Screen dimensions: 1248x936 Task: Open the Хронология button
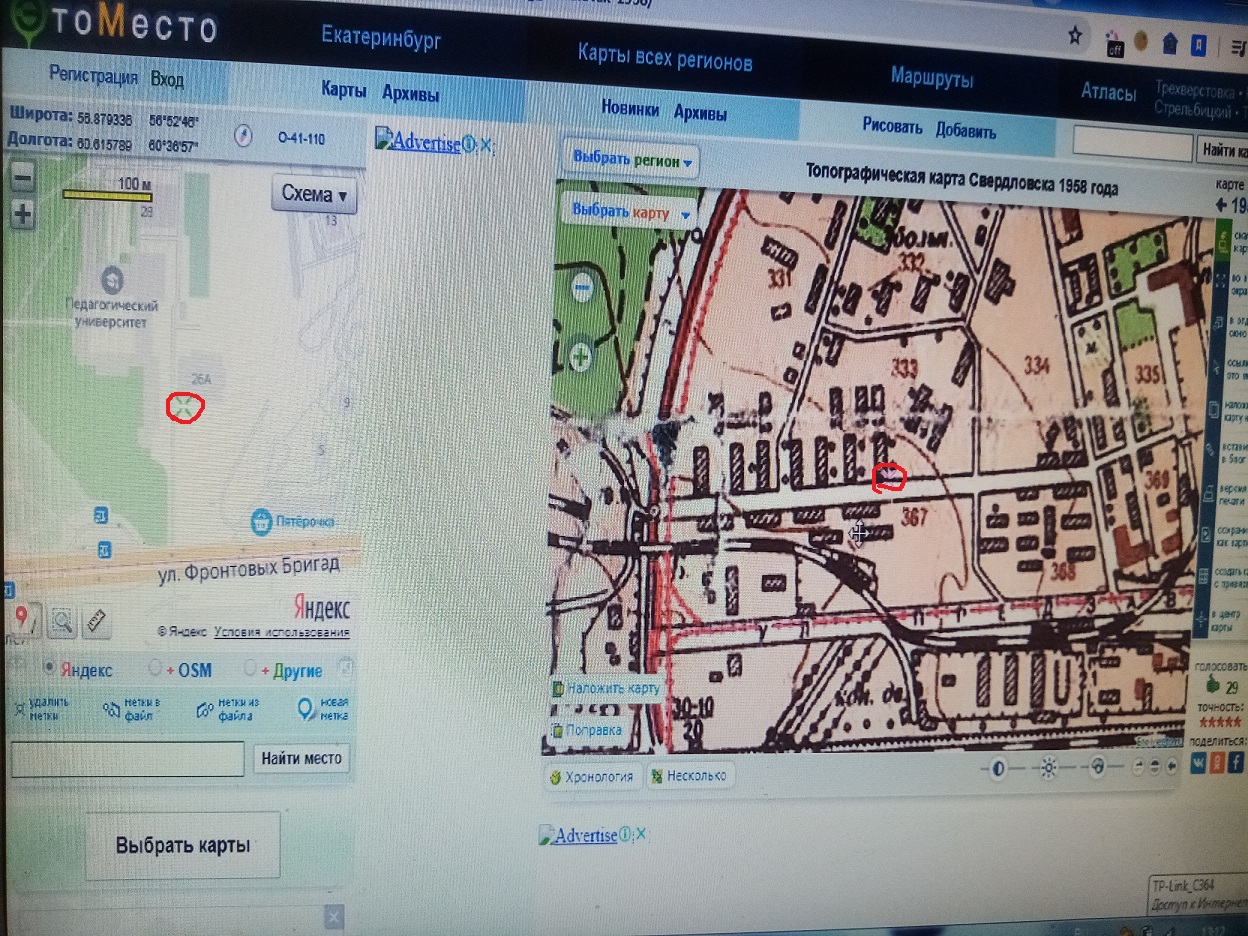(591, 776)
